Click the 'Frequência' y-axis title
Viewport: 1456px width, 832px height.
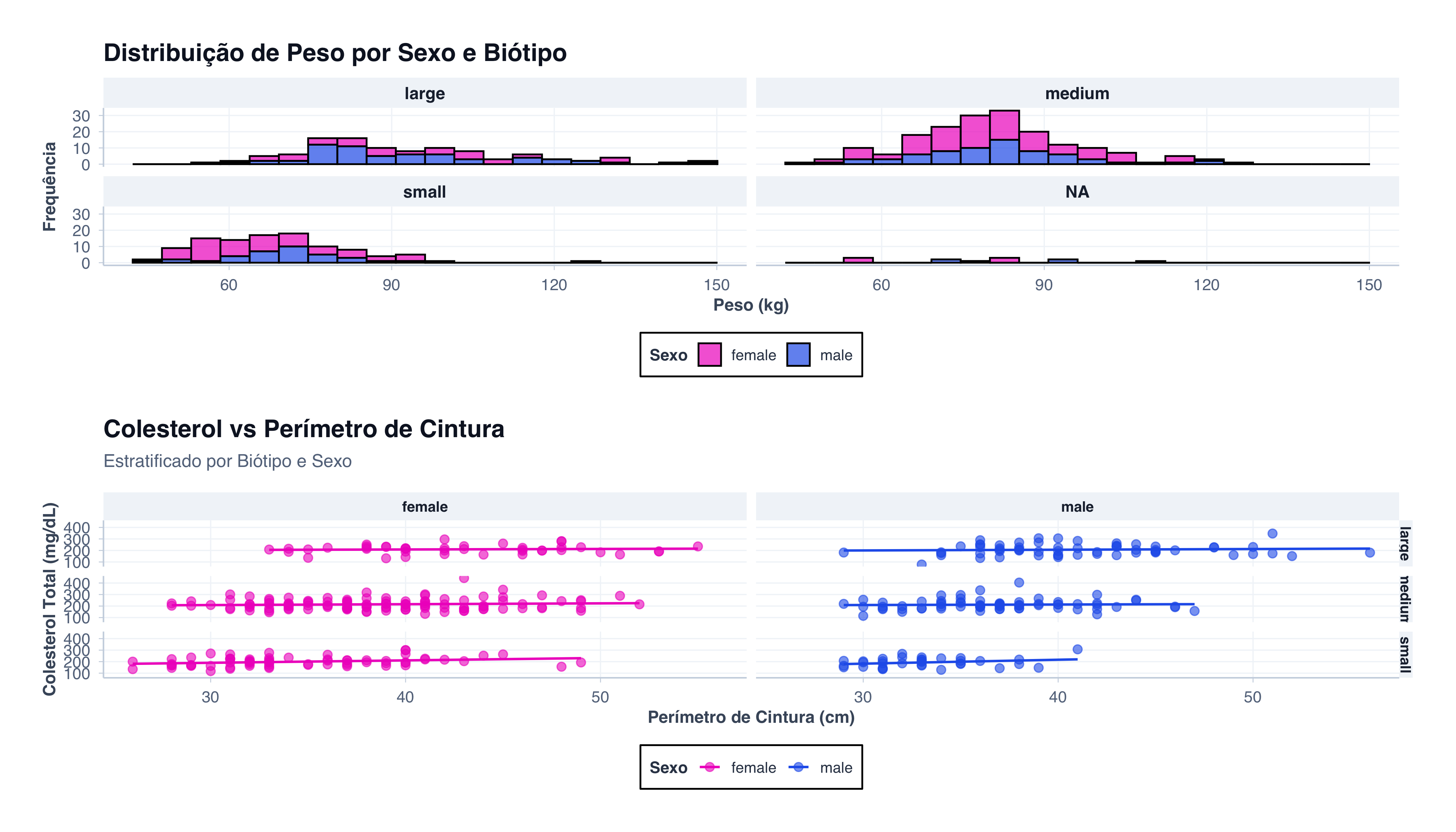pos(50,186)
